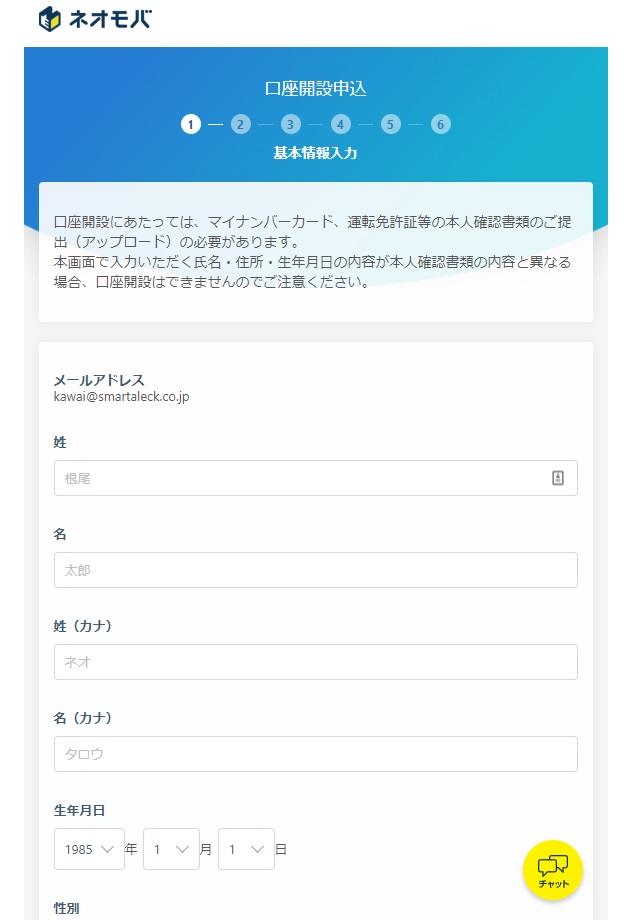Click the 基本情報入力 step label
The width and height of the screenshot is (632, 920).
pos(315,154)
